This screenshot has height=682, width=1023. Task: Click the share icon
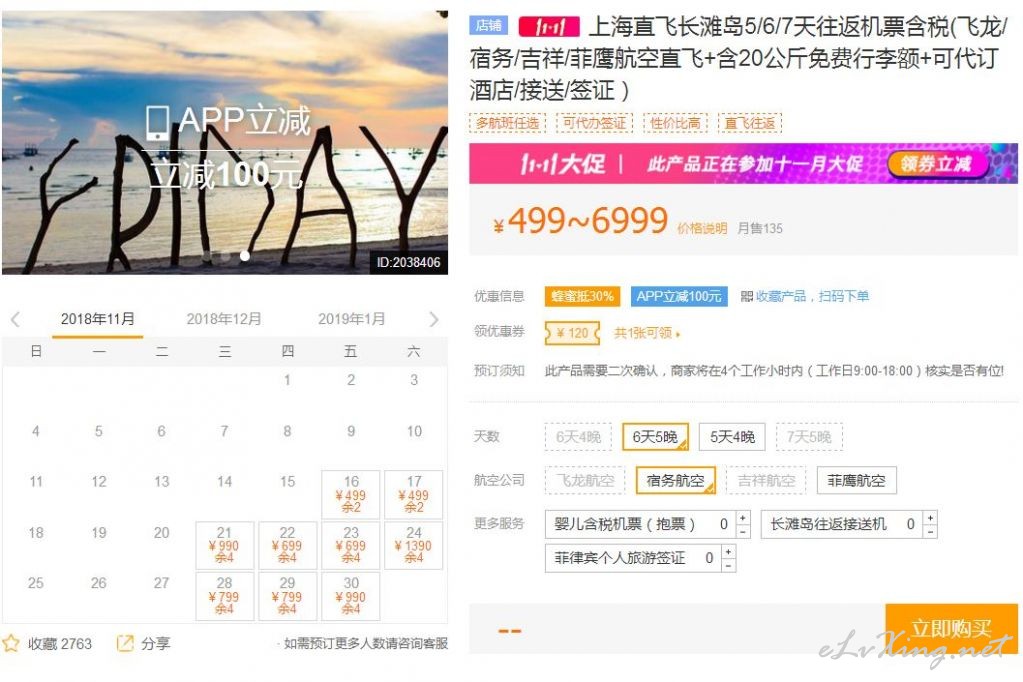click(x=125, y=643)
